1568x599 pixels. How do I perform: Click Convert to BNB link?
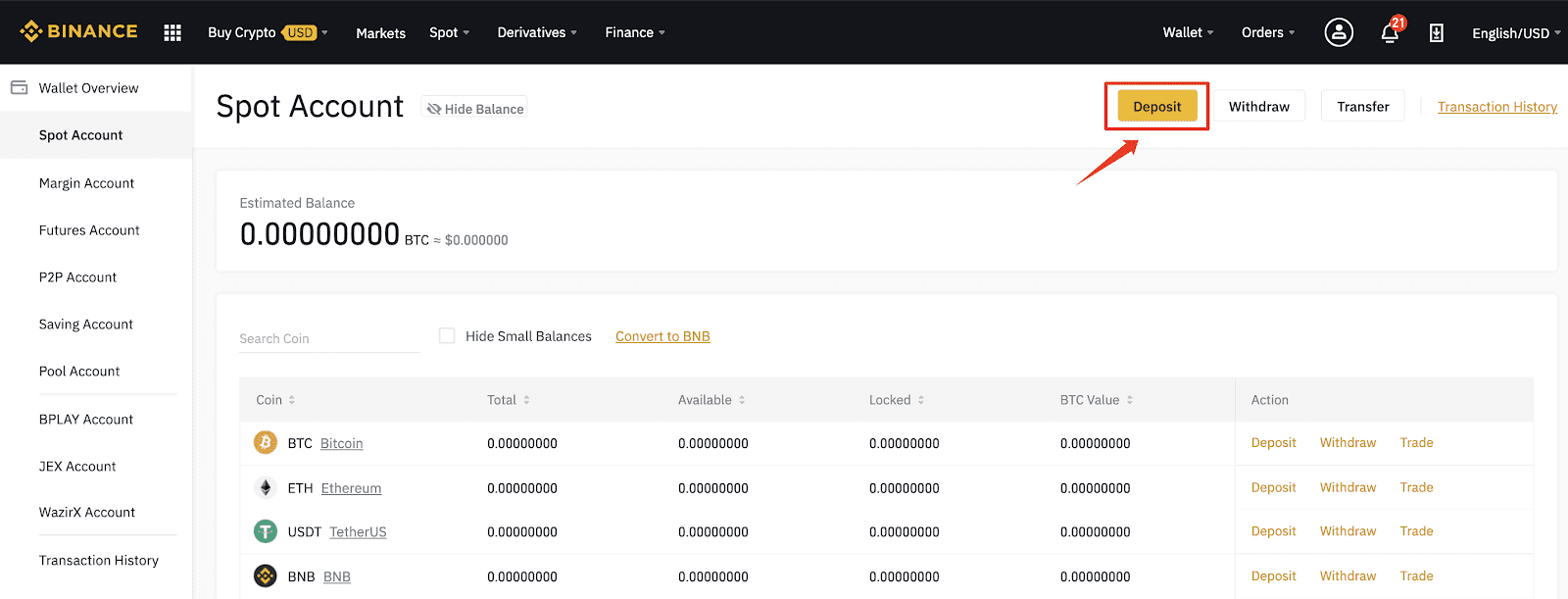[662, 336]
